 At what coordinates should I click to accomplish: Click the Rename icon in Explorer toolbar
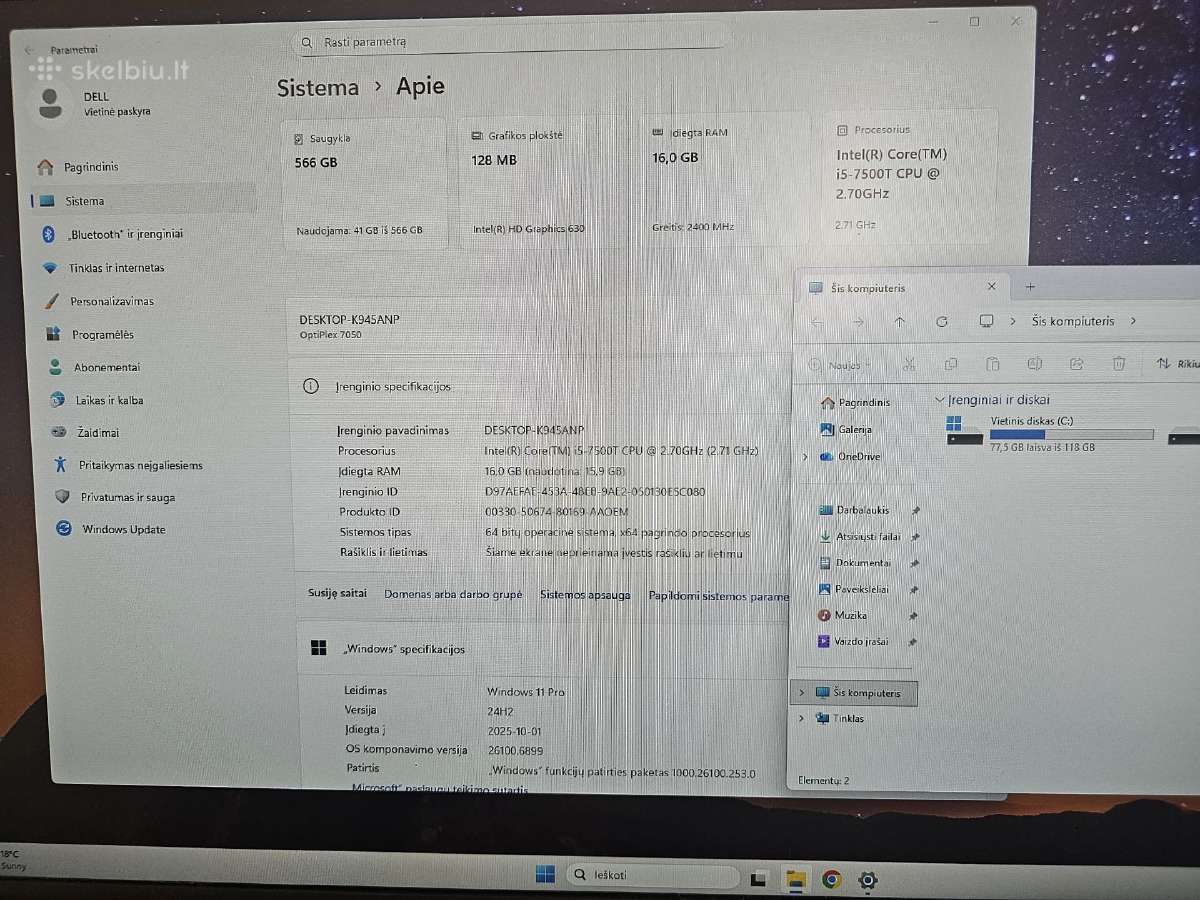pyautogui.click(x=1035, y=364)
